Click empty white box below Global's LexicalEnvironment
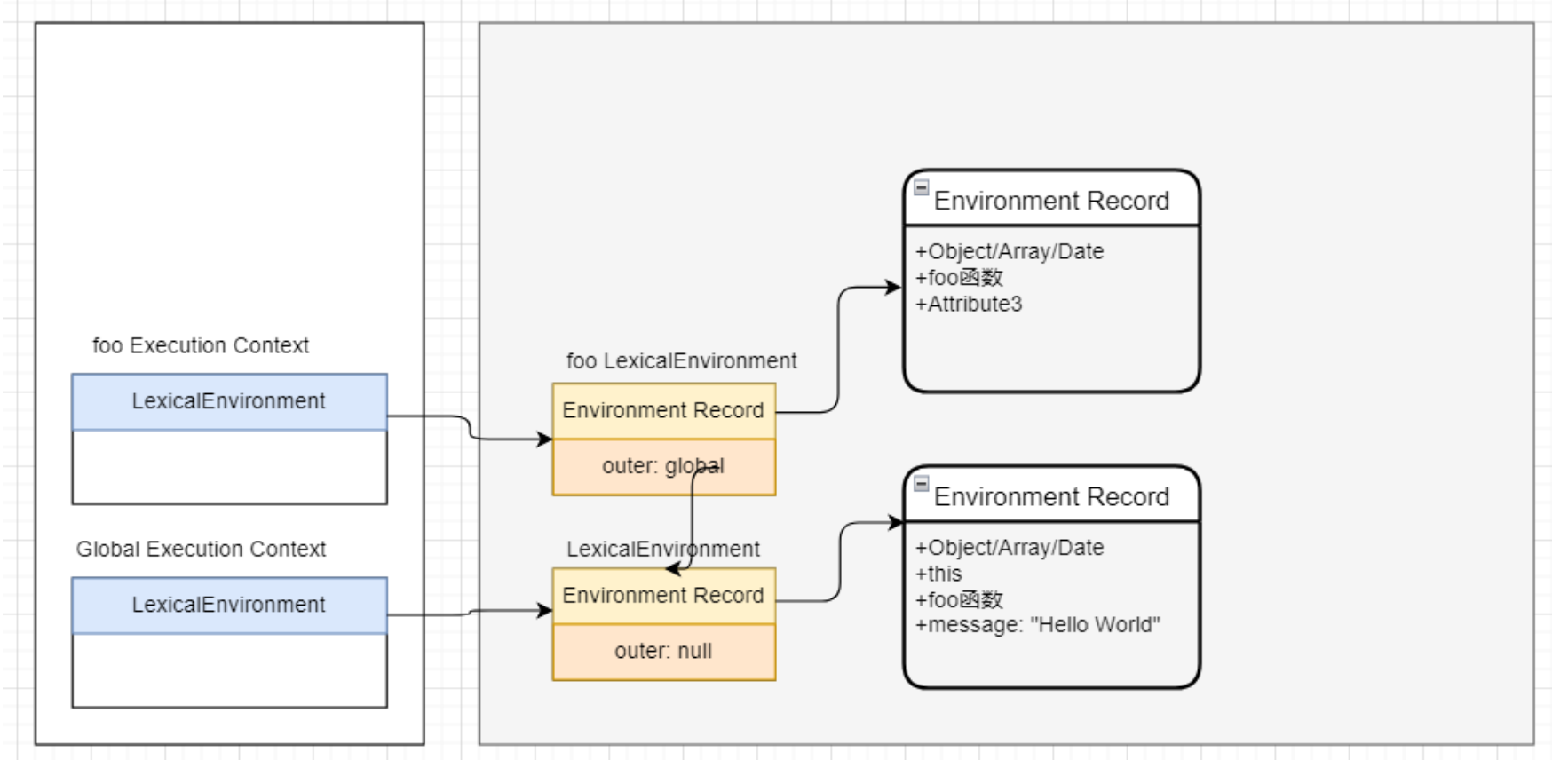 point(229,670)
